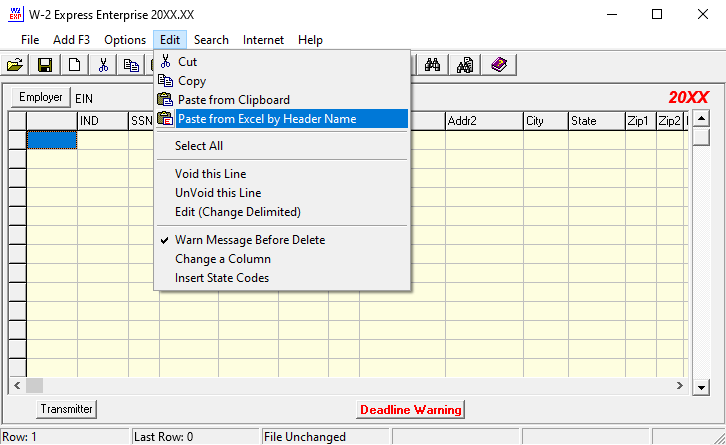Open the Search menu
Screen dimensions: 726x445
[x=211, y=40]
